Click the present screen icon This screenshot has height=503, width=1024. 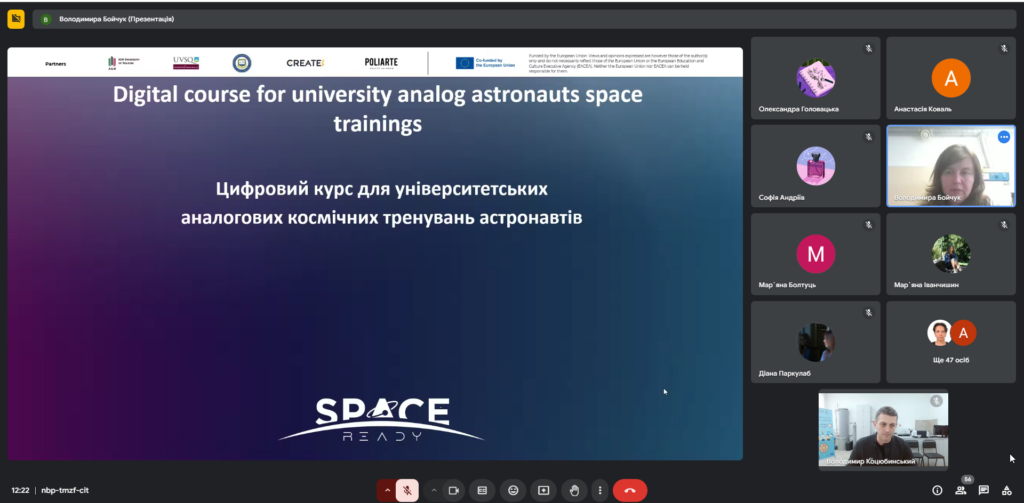[x=543, y=490]
